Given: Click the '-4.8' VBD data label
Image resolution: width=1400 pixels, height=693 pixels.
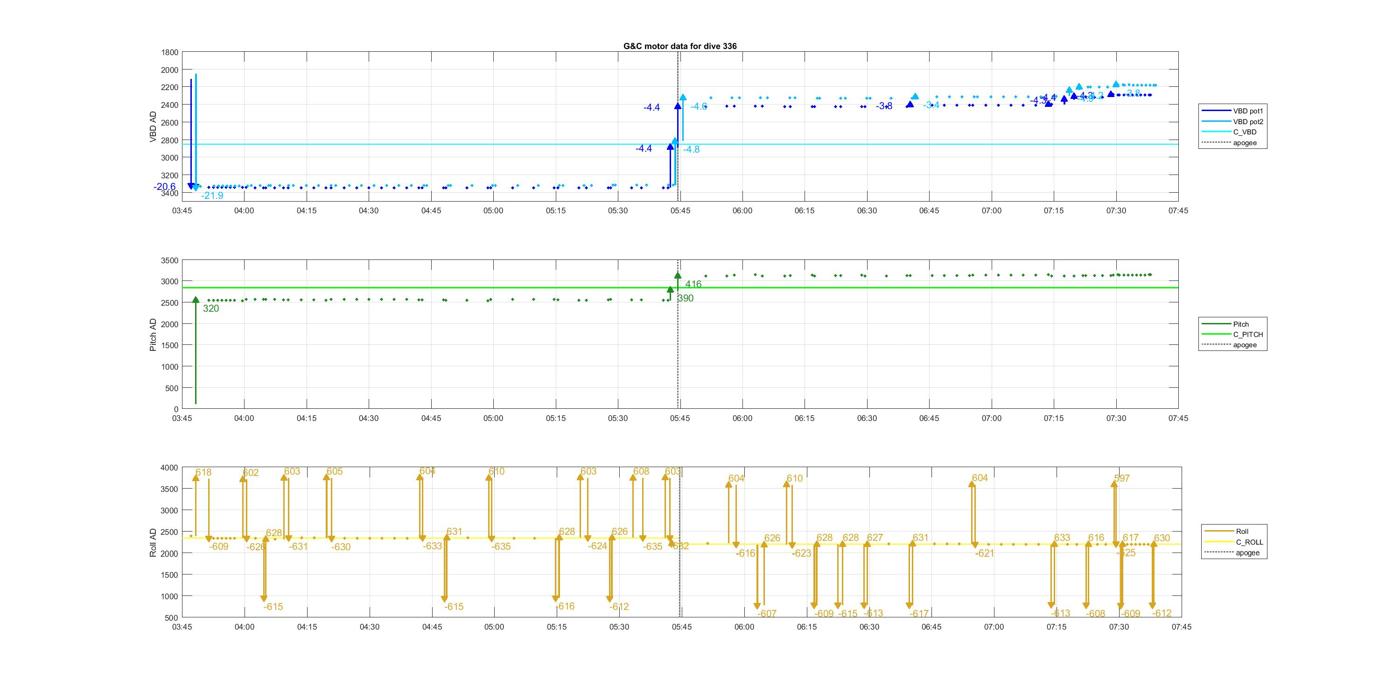Looking at the screenshot, I should 691,149.
